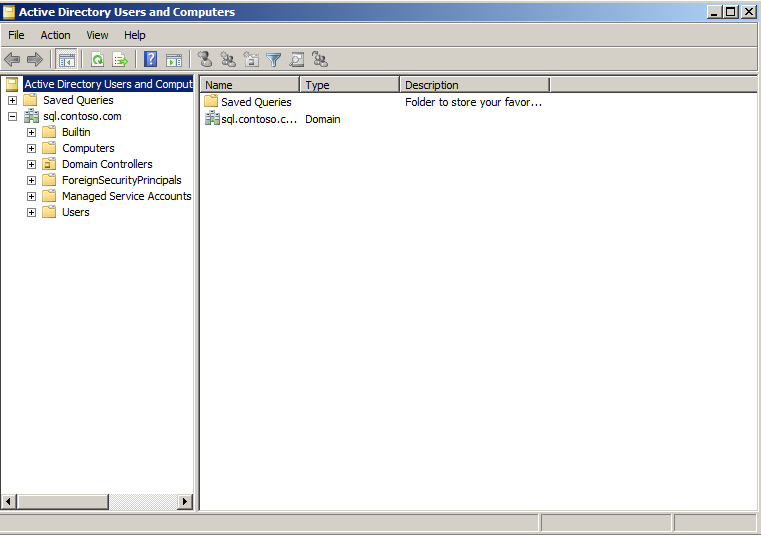
Task: Expand the Users node
Action: tap(32, 213)
